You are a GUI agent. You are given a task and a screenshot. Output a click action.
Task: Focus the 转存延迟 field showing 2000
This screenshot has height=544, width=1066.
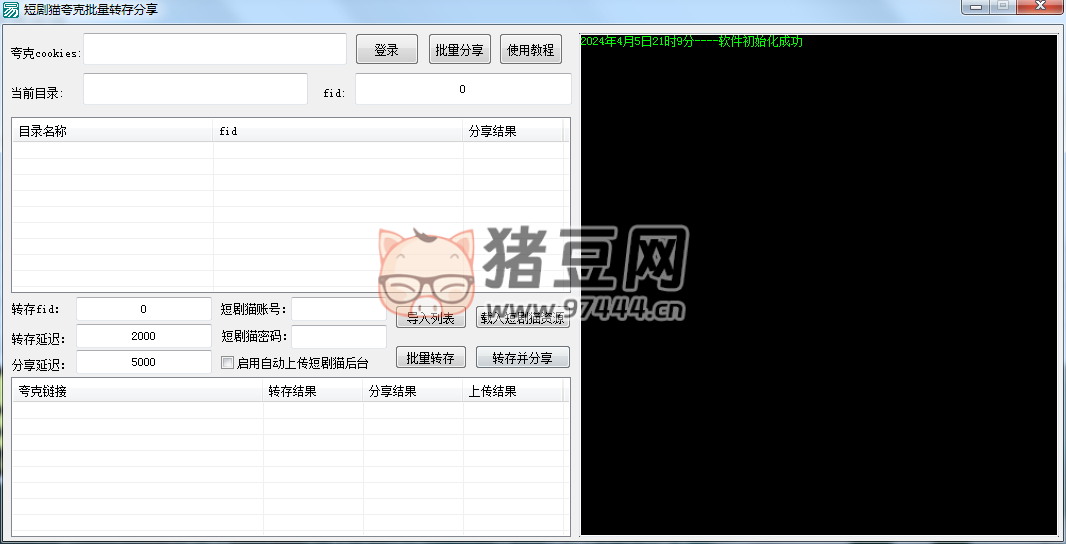point(143,337)
